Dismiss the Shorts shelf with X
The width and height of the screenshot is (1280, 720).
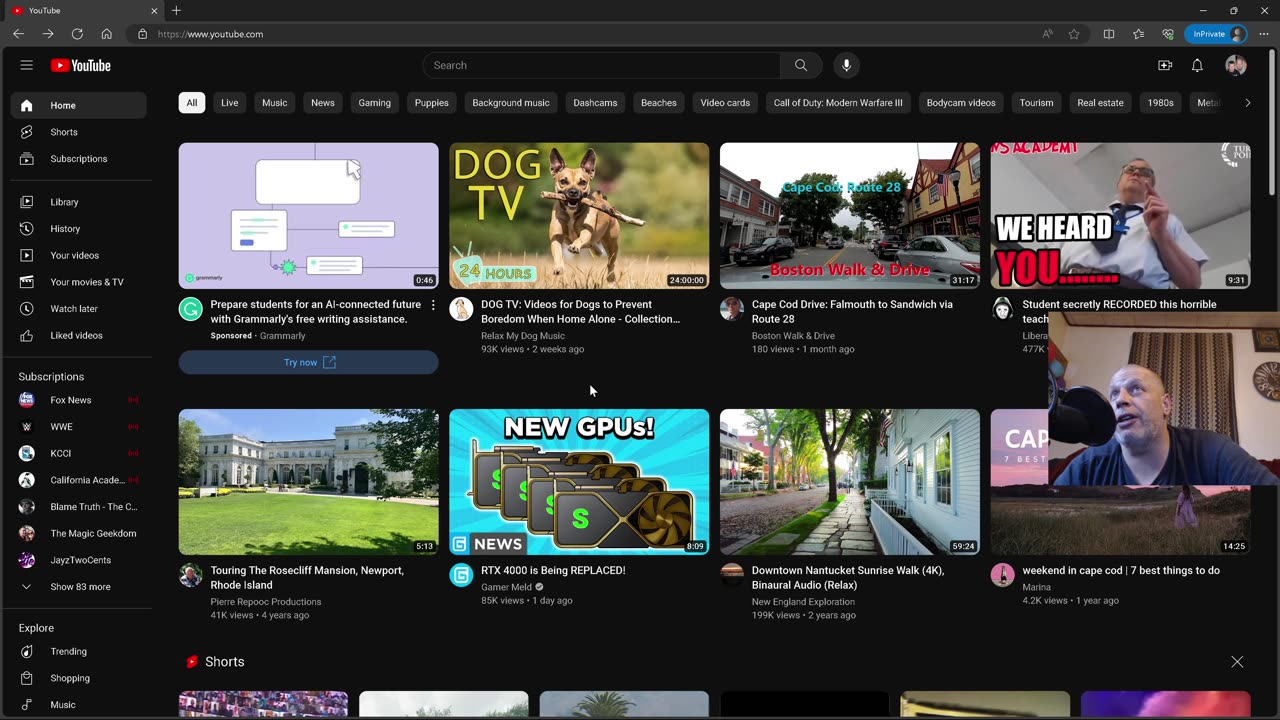click(x=1237, y=662)
